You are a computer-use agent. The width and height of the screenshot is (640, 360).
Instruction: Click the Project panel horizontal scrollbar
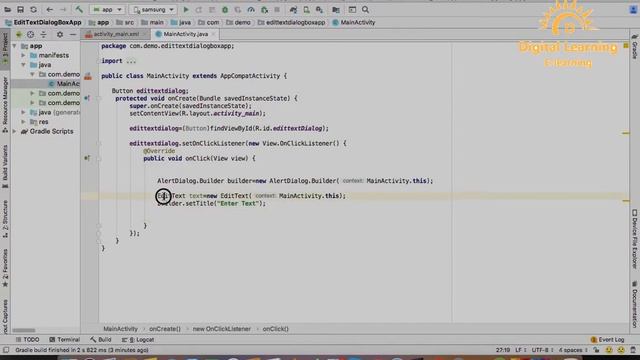click(24, 330)
